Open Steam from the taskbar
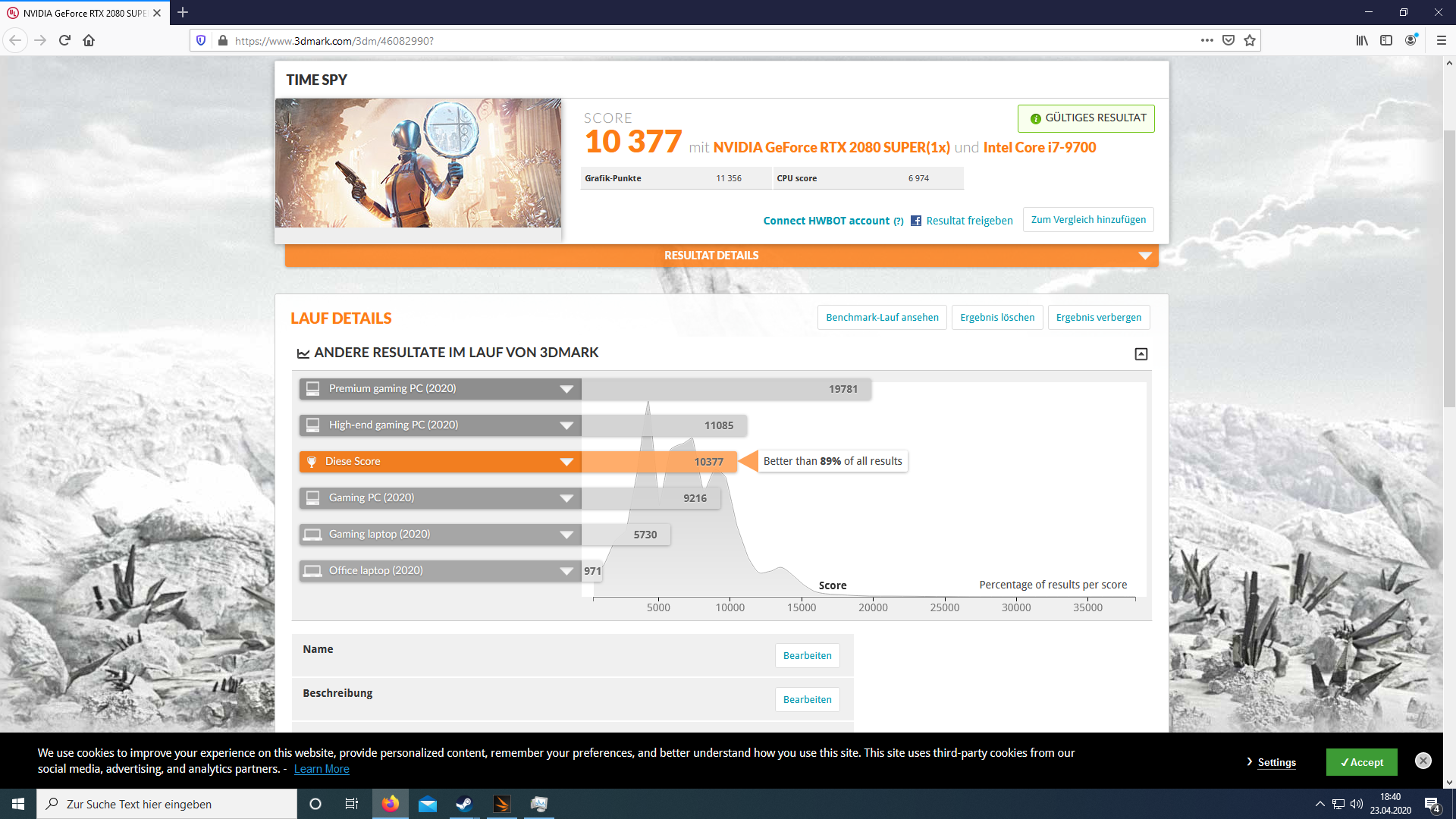The height and width of the screenshot is (819, 1456). tap(464, 804)
